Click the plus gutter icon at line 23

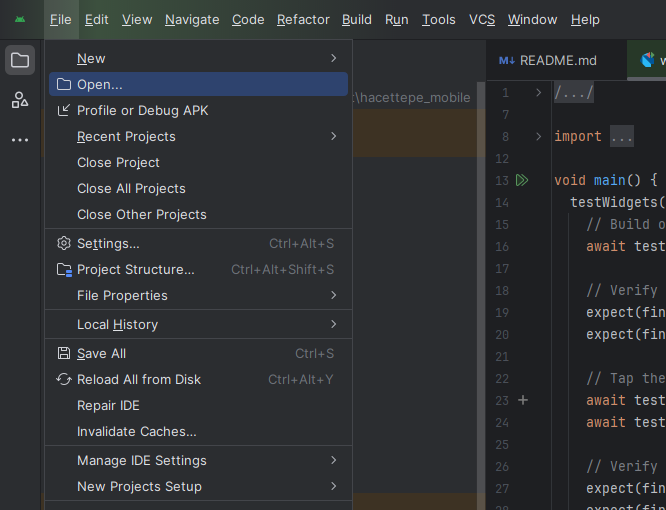click(x=523, y=400)
